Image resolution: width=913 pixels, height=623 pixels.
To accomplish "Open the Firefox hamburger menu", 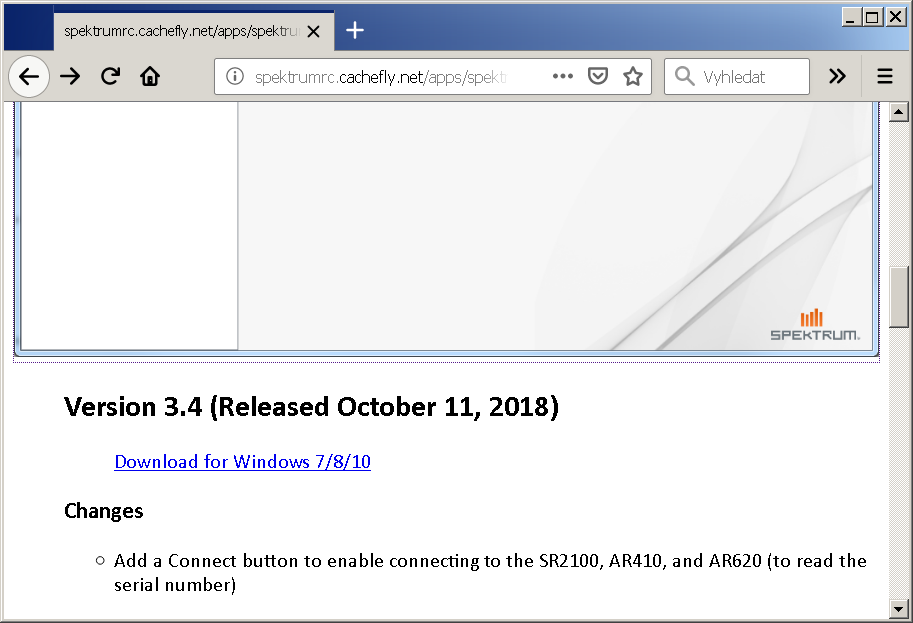I will [885, 77].
